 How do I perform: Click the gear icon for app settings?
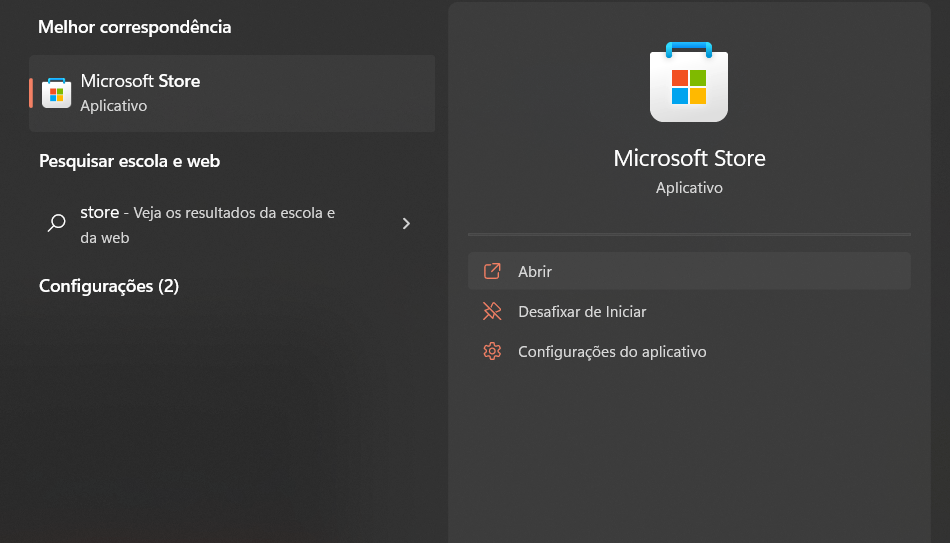coord(492,351)
